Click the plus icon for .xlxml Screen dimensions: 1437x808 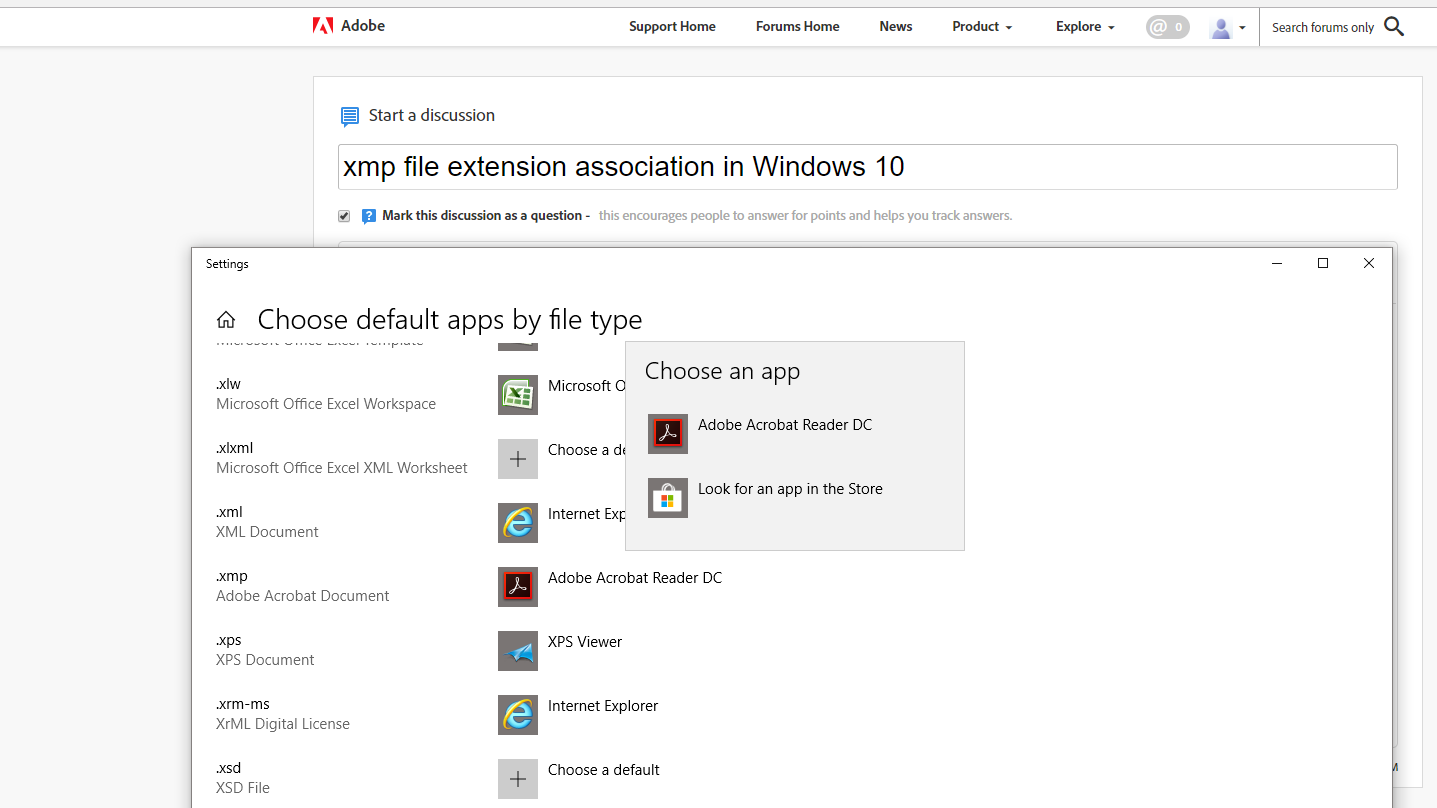(x=518, y=459)
